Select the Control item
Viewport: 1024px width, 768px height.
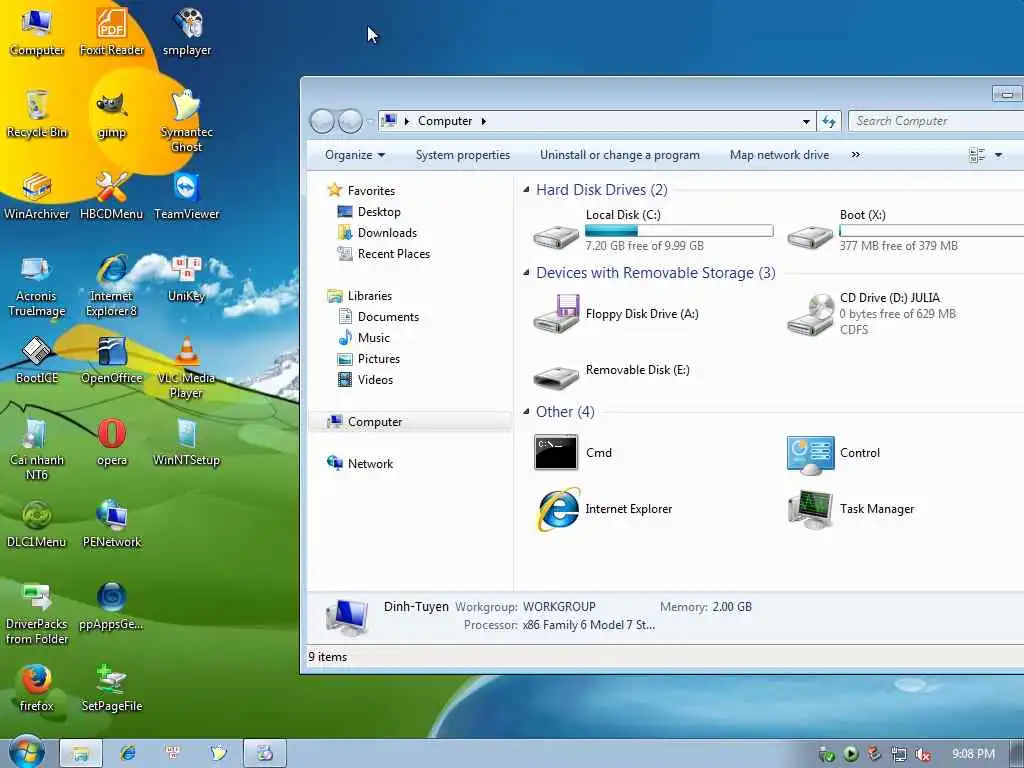[x=833, y=455]
